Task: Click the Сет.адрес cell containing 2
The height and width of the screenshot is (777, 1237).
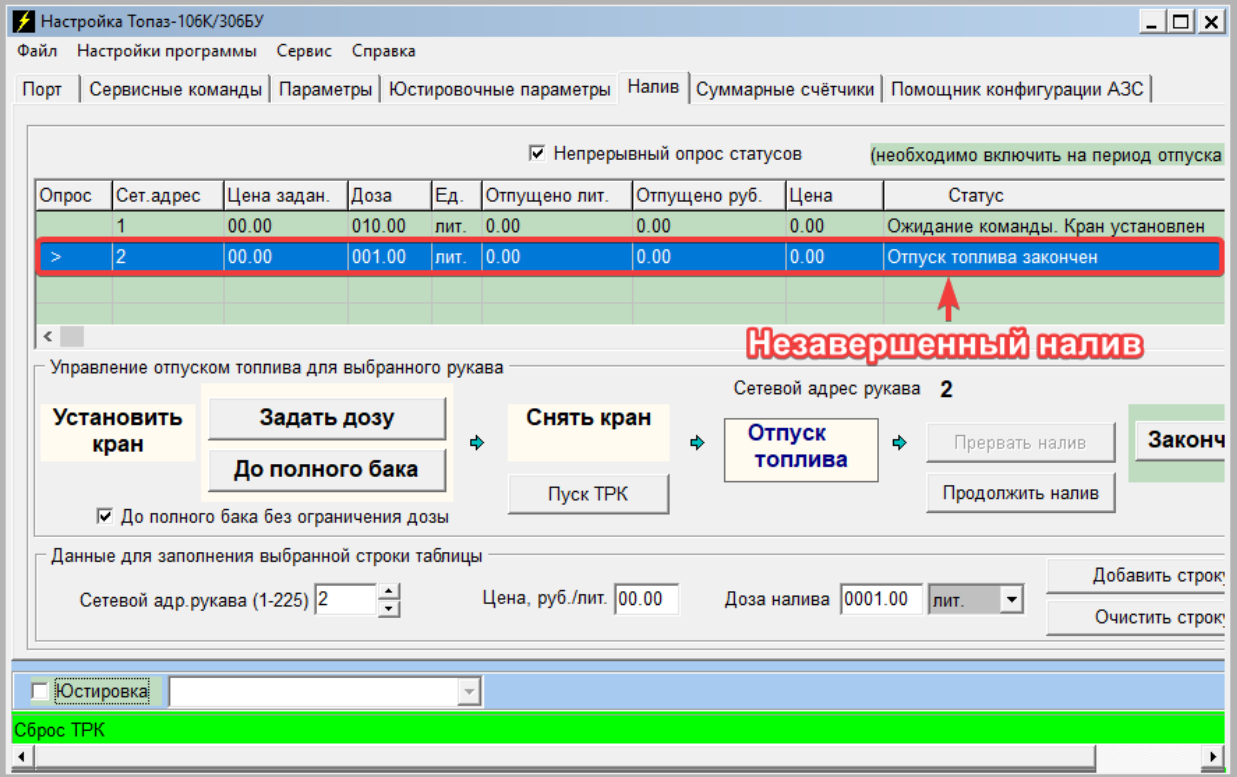Action: click(168, 257)
